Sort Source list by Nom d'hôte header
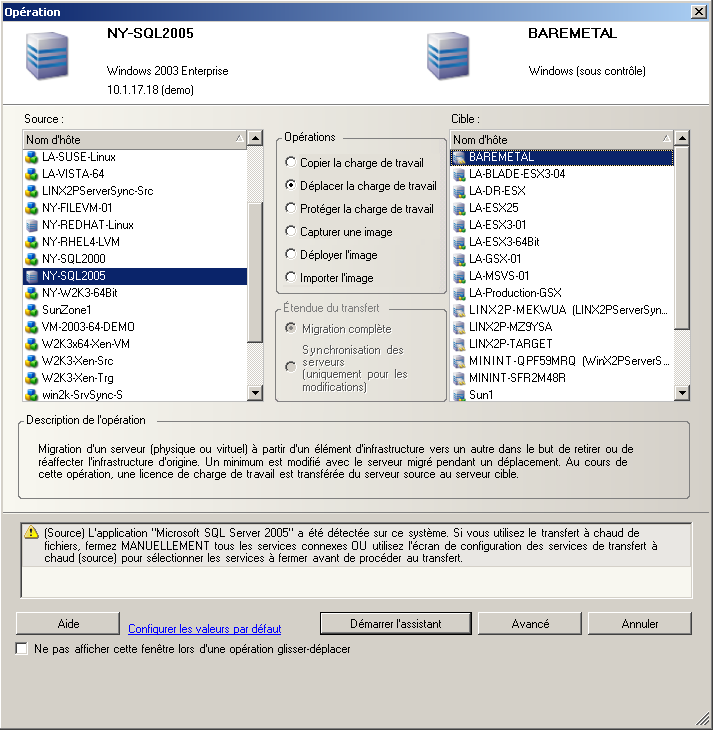Image resolution: width=713 pixels, height=730 pixels. [135, 140]
